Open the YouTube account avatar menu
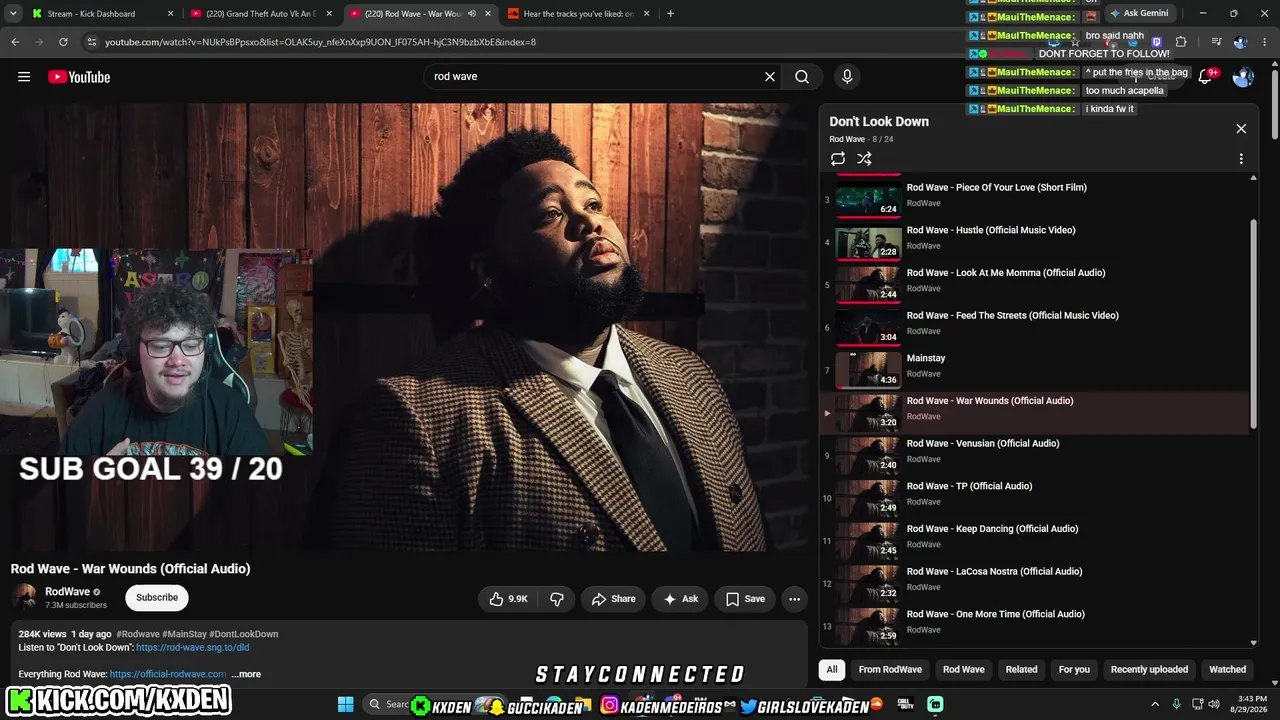The image size is (1280, 720). click(1243, 77)
